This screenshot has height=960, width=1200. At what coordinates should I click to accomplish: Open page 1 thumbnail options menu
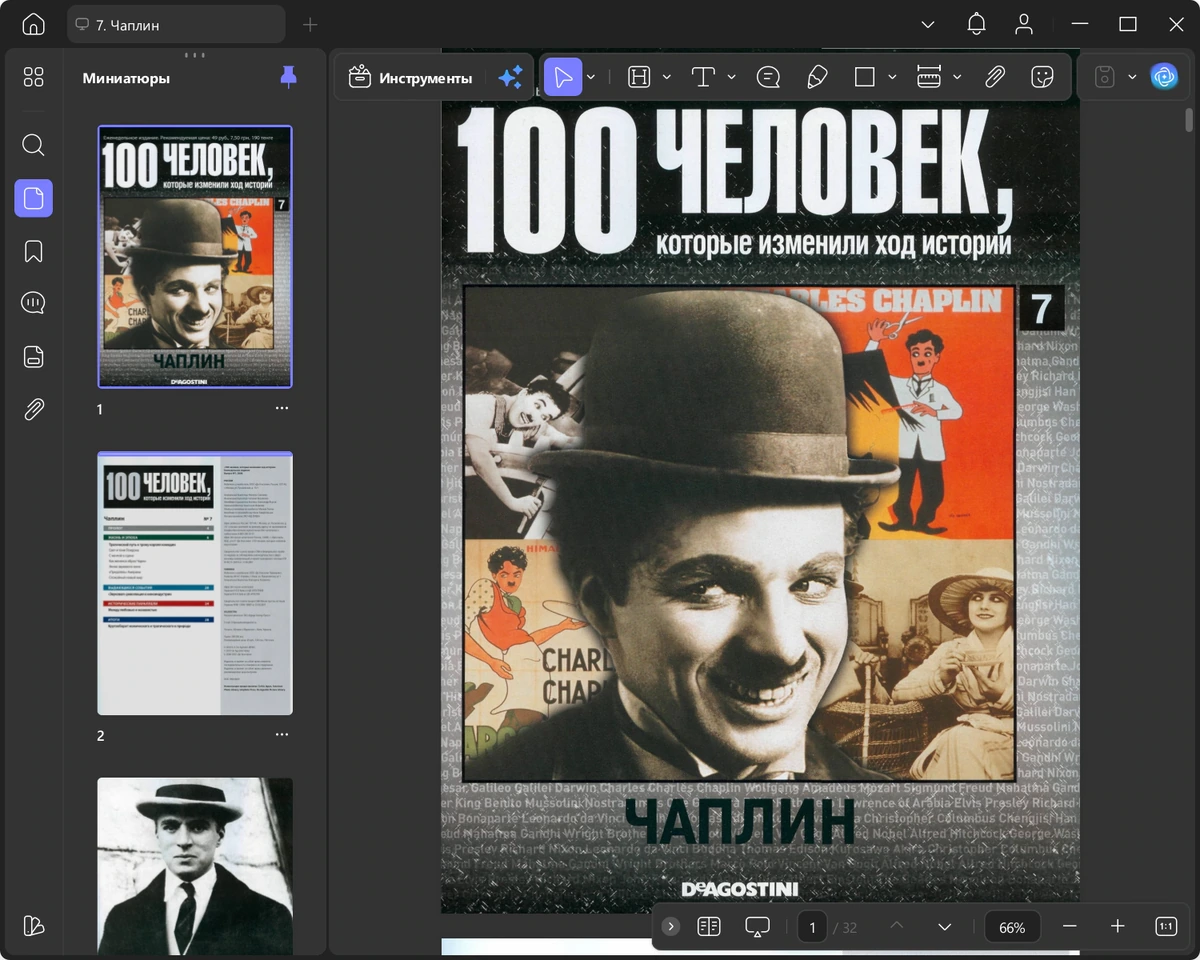pos(282,409)
